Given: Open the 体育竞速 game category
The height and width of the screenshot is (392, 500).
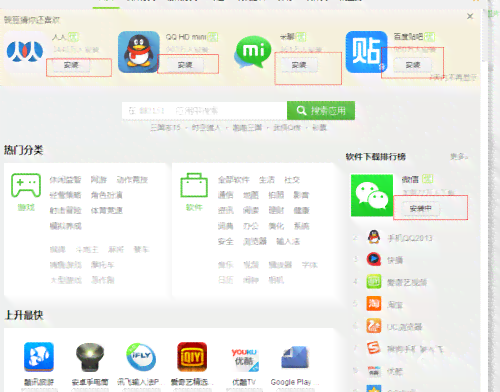Looking at the screenshot, I should tap(107, 210).
